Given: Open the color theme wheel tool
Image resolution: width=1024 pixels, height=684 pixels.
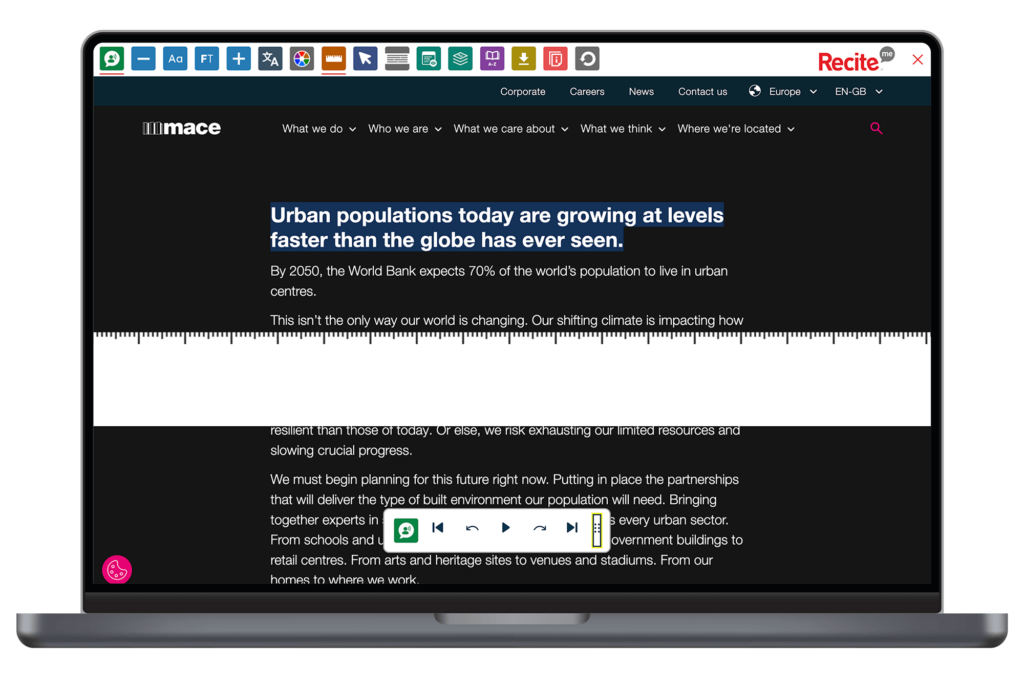Looking at the screenshot, I should pyautogui.click(x=302, y=58).
